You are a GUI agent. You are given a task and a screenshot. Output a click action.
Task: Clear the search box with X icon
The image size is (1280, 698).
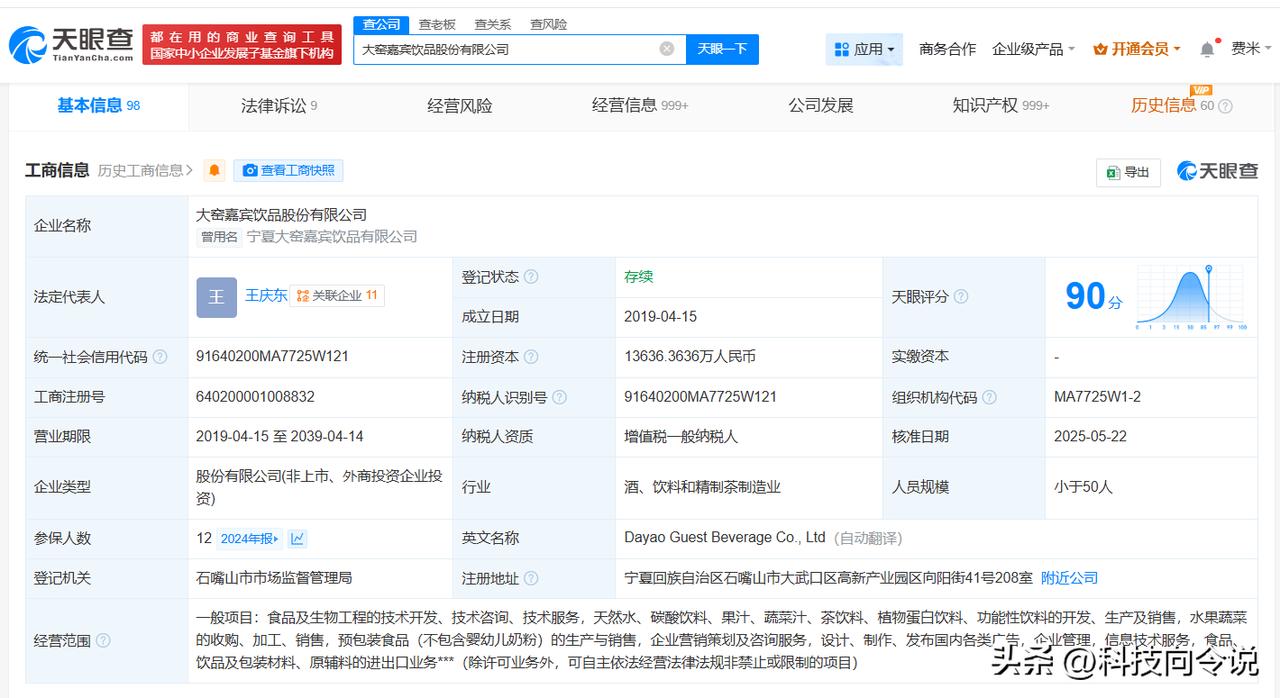pyautogui.click(x=667, y=49)
